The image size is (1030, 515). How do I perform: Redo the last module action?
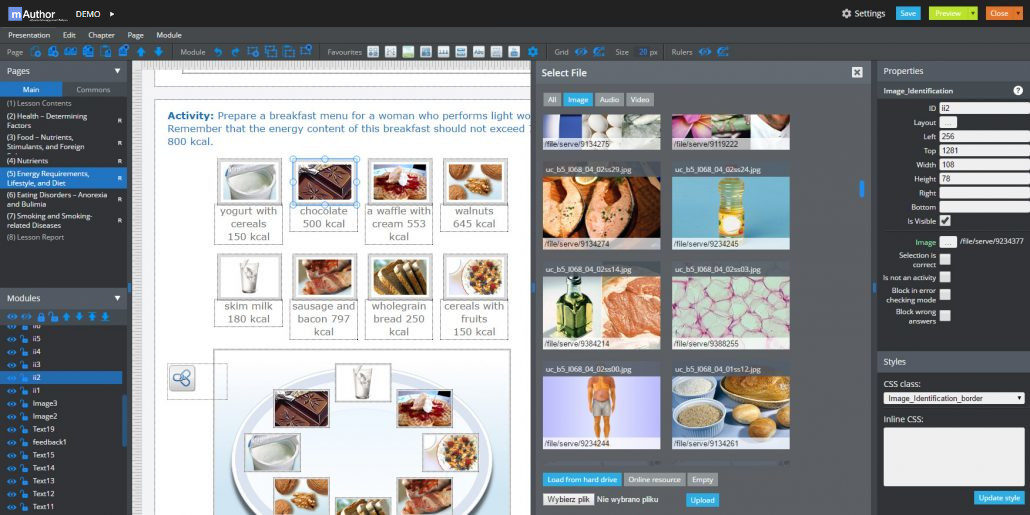tap(236, 52)
